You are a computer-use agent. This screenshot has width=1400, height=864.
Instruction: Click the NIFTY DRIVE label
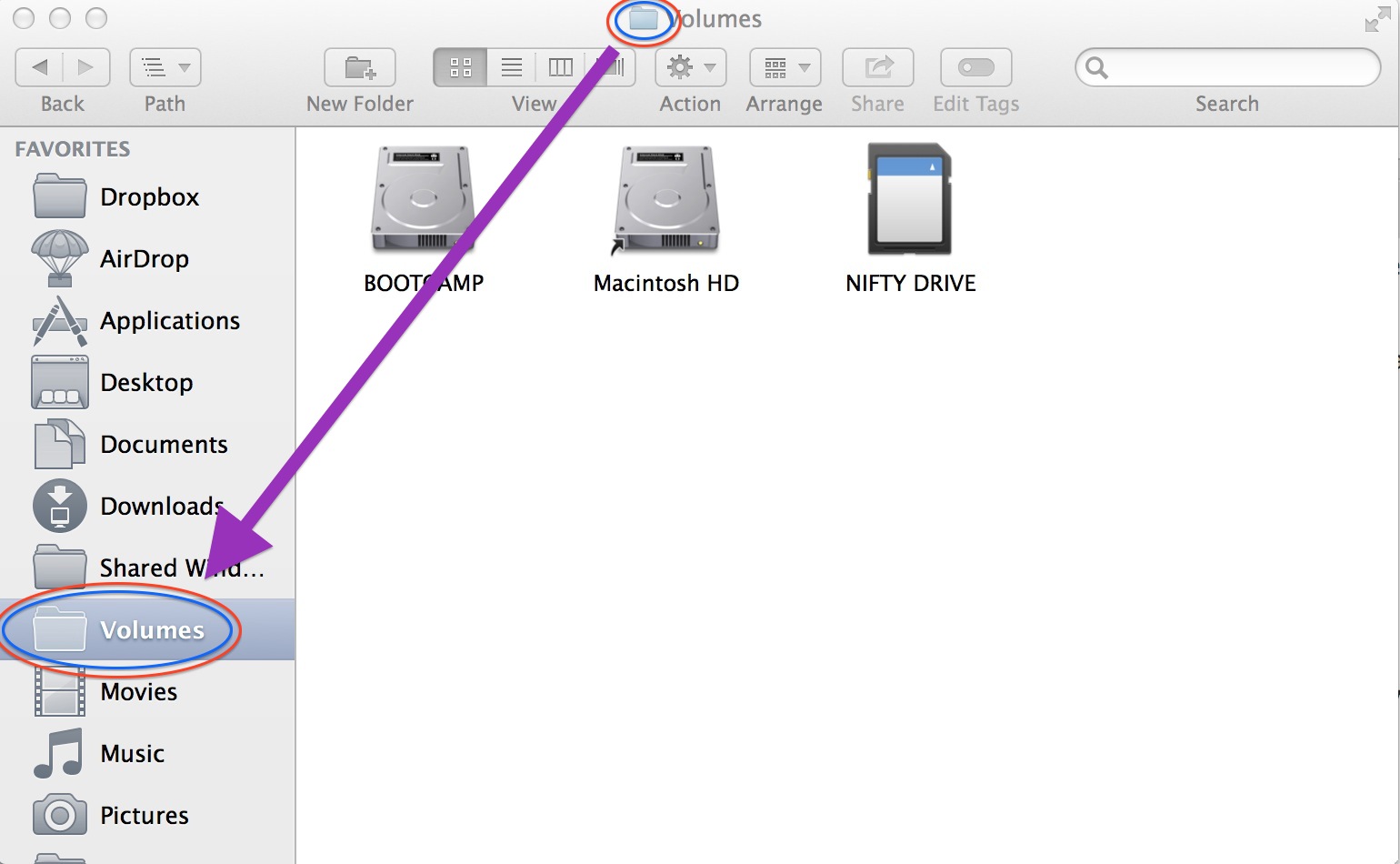pyautogui.click(x=911, y=284)
